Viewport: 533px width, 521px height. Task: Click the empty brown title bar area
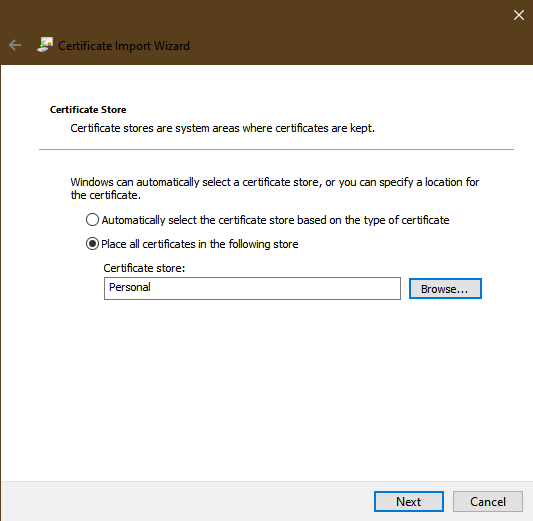tap(340, 32)
